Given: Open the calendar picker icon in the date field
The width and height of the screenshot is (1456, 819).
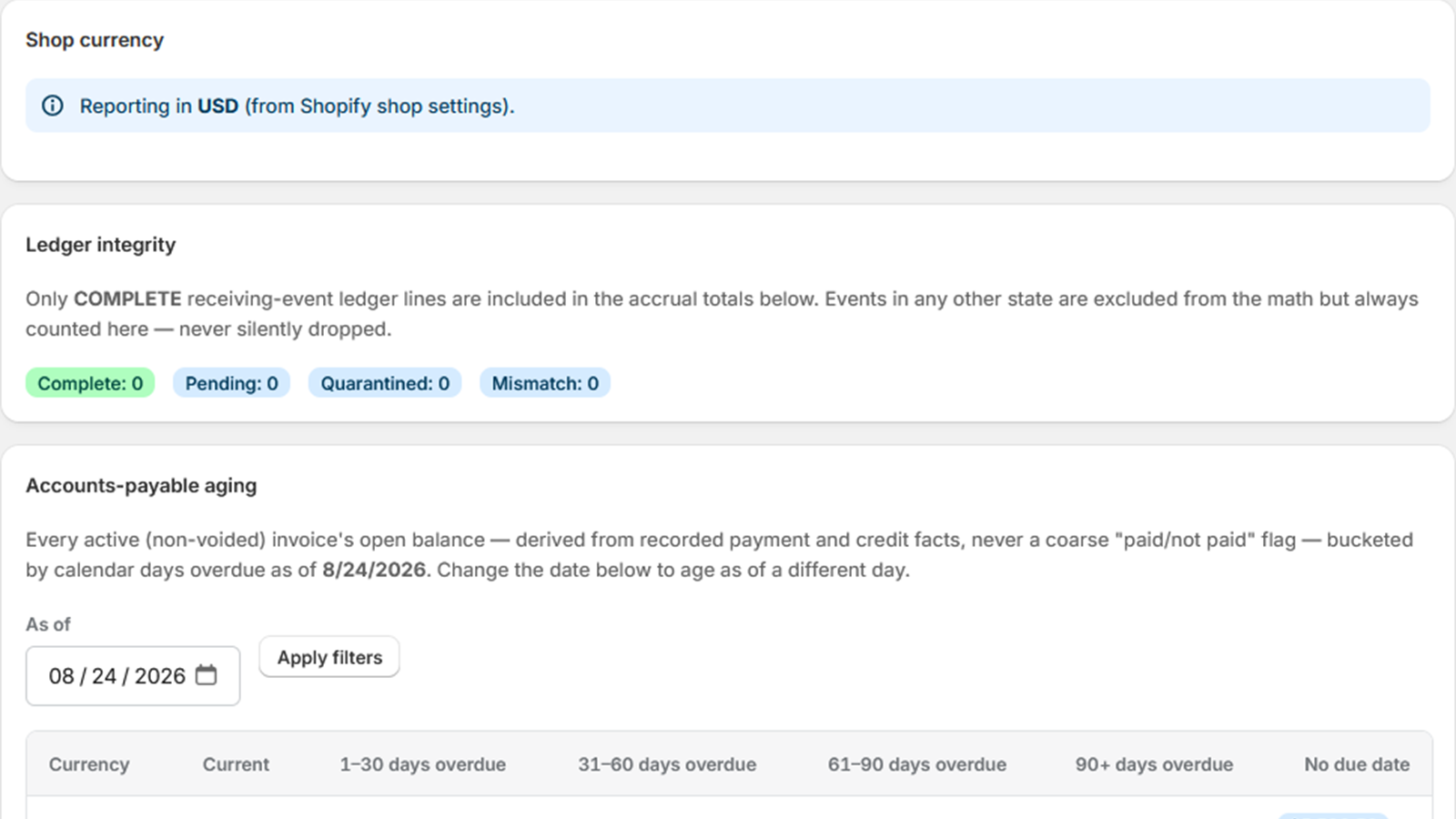Looking at the screenshot, I should click(x=207, y=675).
